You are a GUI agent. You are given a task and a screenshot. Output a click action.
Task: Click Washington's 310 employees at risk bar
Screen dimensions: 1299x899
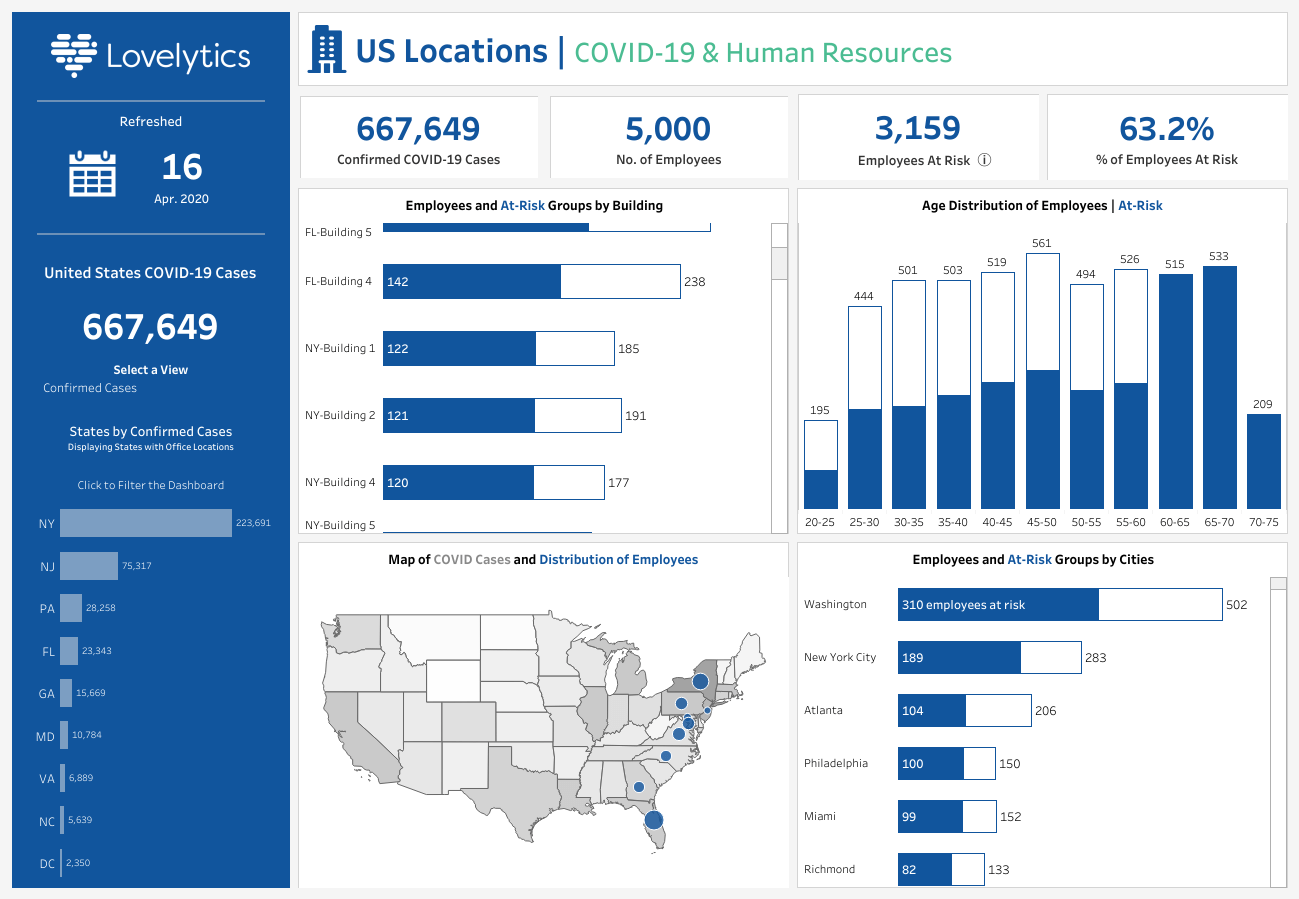coord(1000,604)
